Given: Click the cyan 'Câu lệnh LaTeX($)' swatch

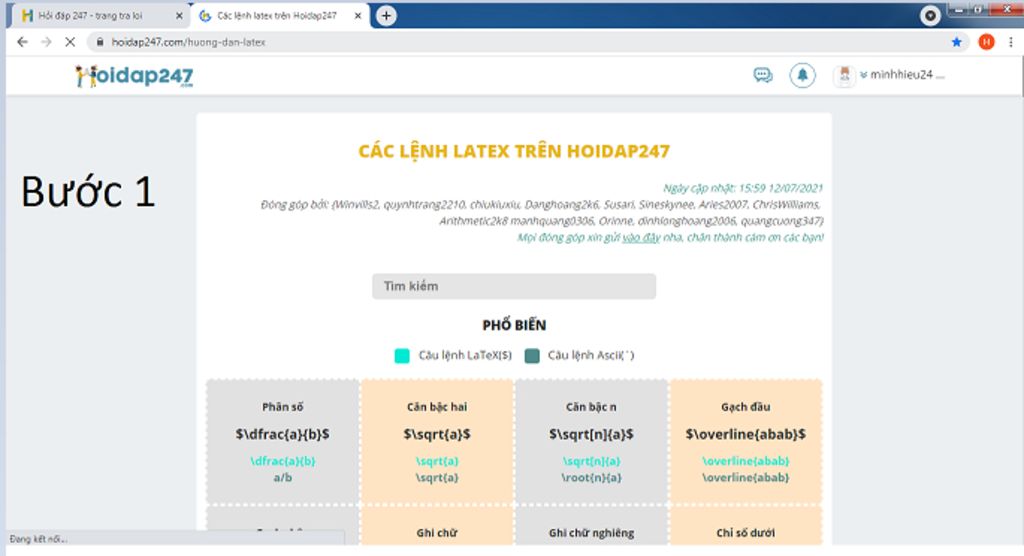Looking at the screenshot, I should tap(402, 355).
